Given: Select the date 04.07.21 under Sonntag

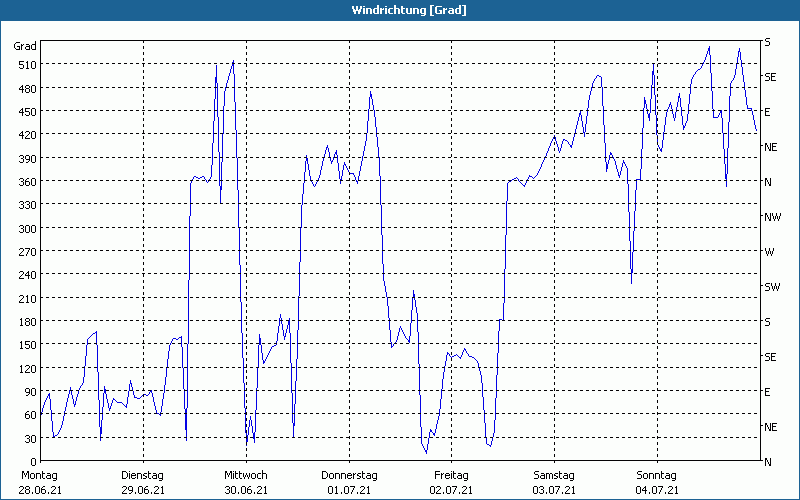Looking at the screenshot, I should [x=657, y=490].
